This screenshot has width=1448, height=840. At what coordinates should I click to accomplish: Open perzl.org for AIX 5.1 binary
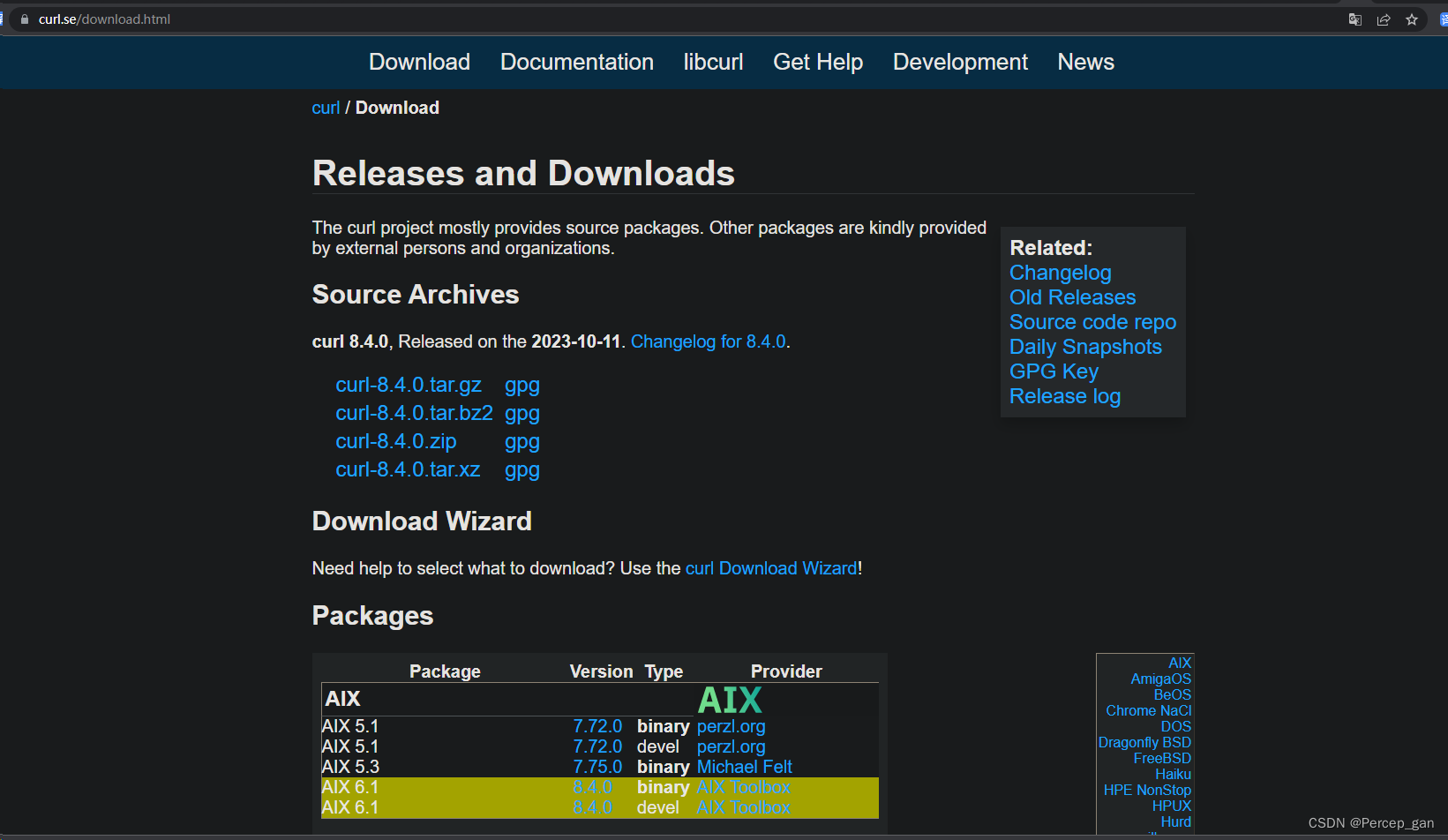[x=731, y=726]
